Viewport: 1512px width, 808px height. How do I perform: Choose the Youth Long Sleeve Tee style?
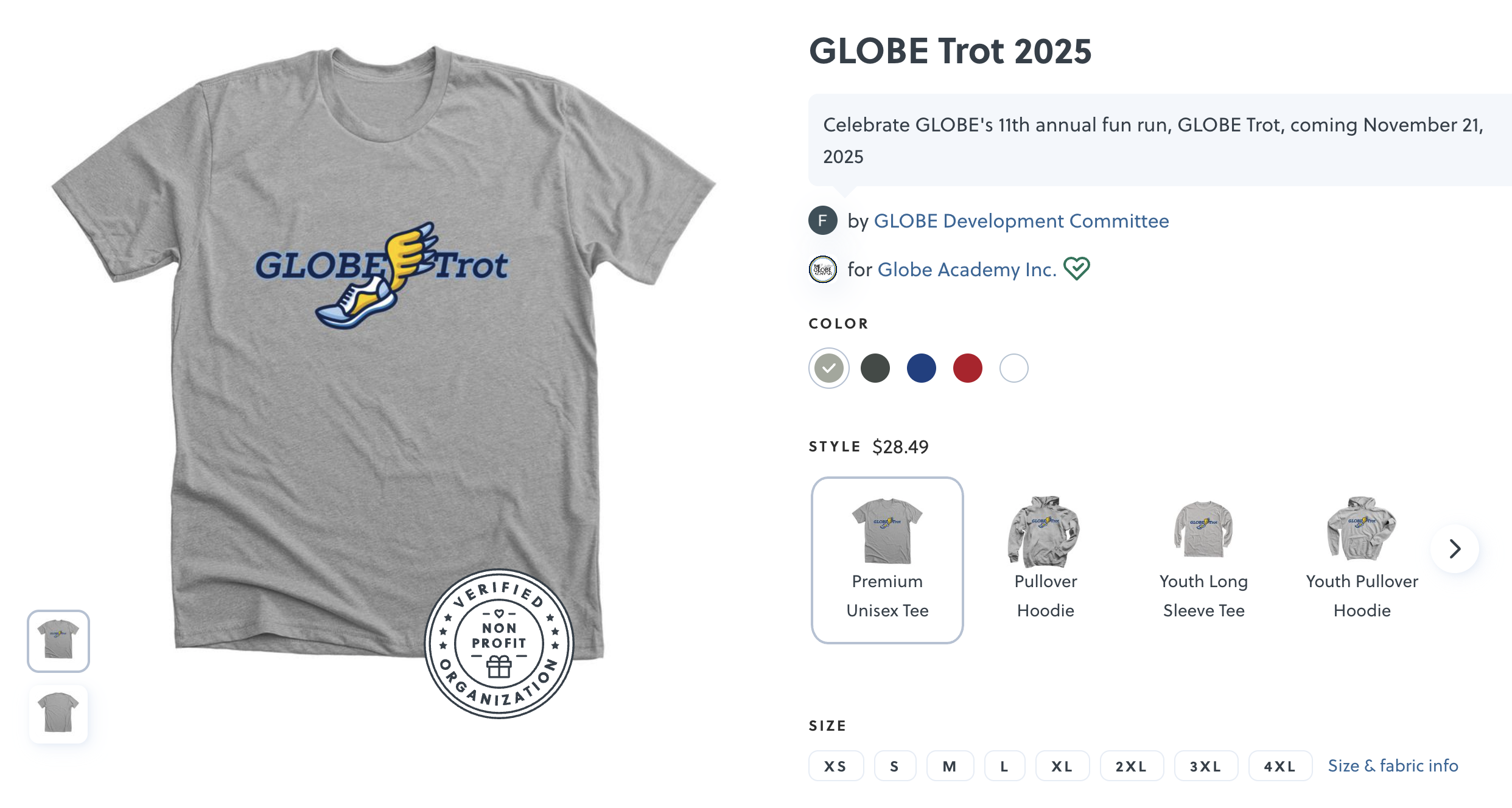coord(1203,560)
